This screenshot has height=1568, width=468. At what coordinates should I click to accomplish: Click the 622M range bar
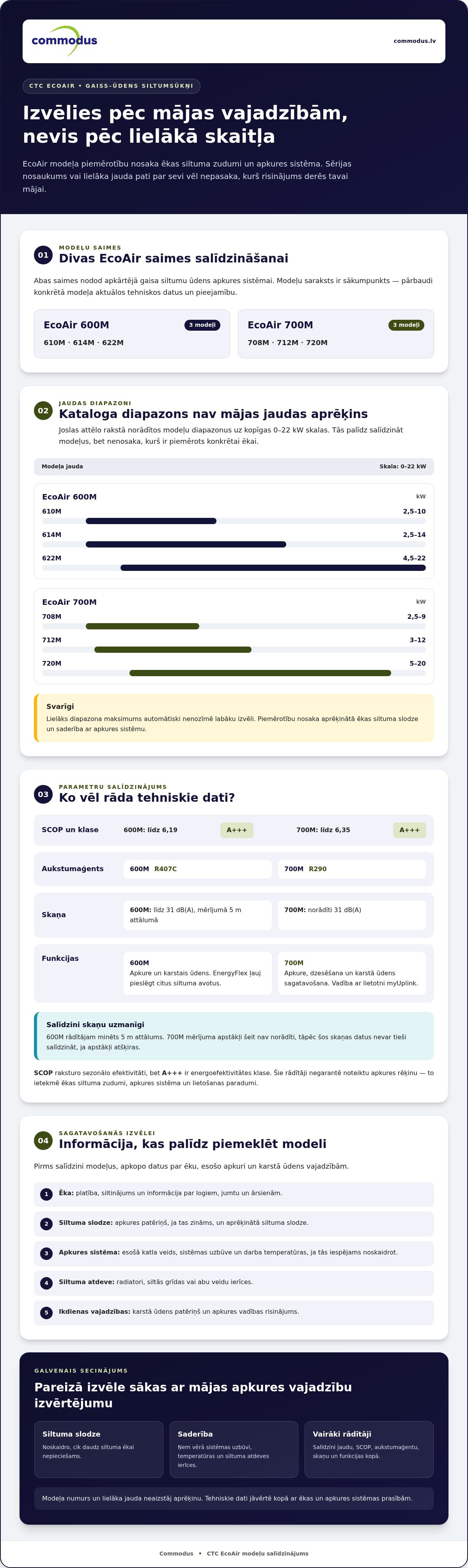(x=273, y=568)
